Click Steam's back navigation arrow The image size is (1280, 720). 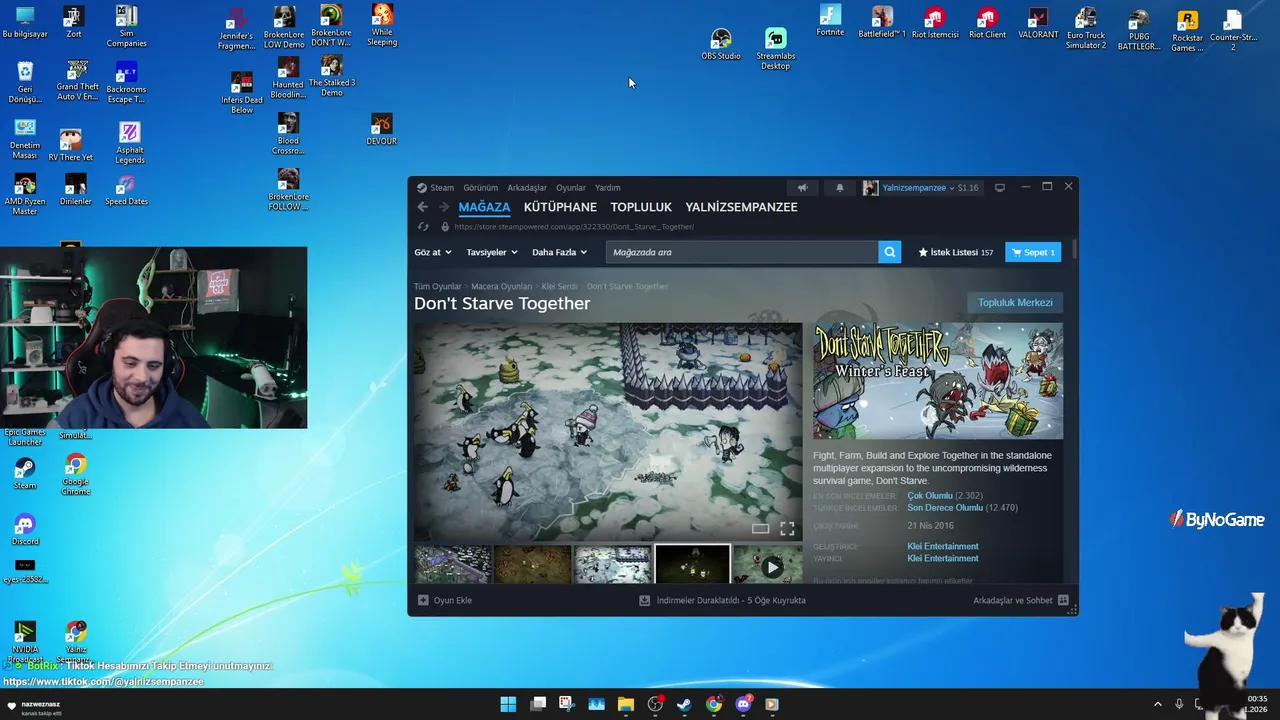(422, 207)
